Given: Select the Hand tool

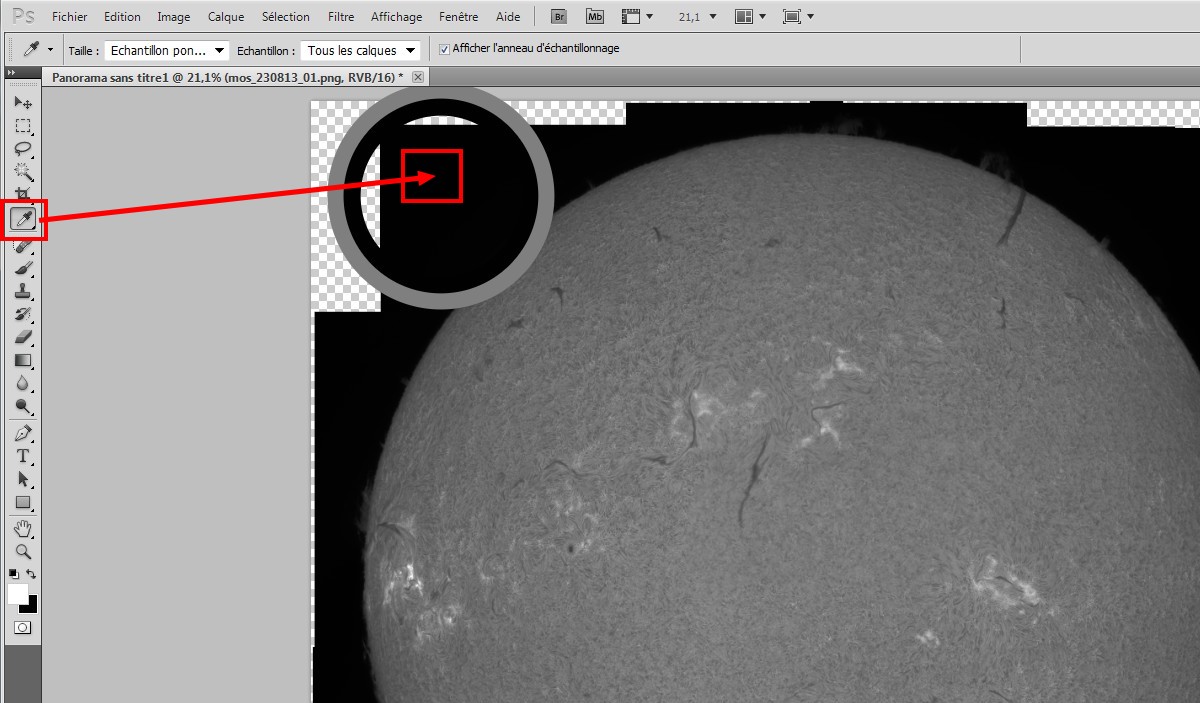Looking at the screenshot, I should click(x=22, y=529).
